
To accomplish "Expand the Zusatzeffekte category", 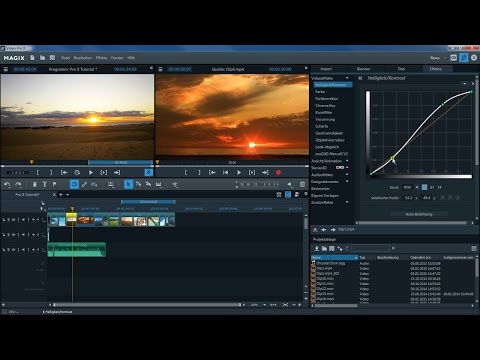I will pos(347,202).
